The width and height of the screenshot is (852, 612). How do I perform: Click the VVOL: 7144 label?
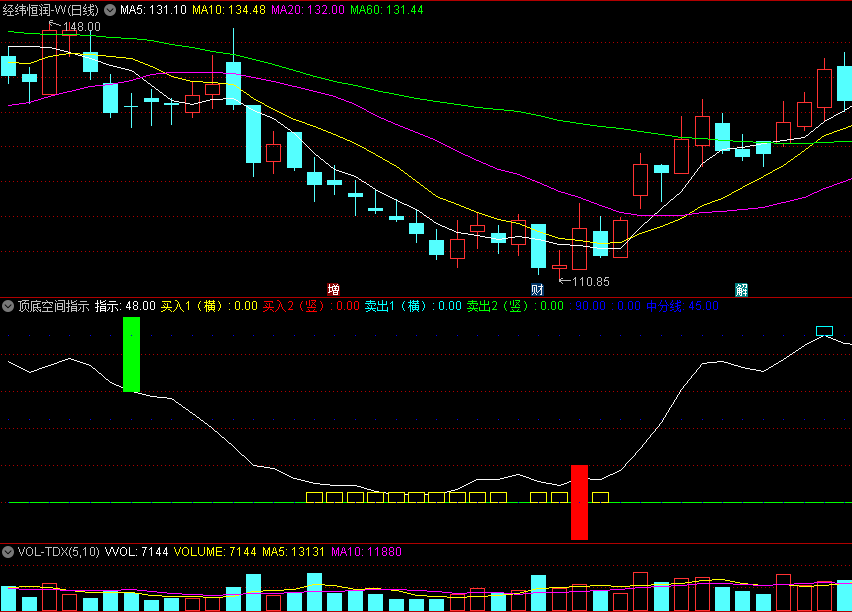136,552
